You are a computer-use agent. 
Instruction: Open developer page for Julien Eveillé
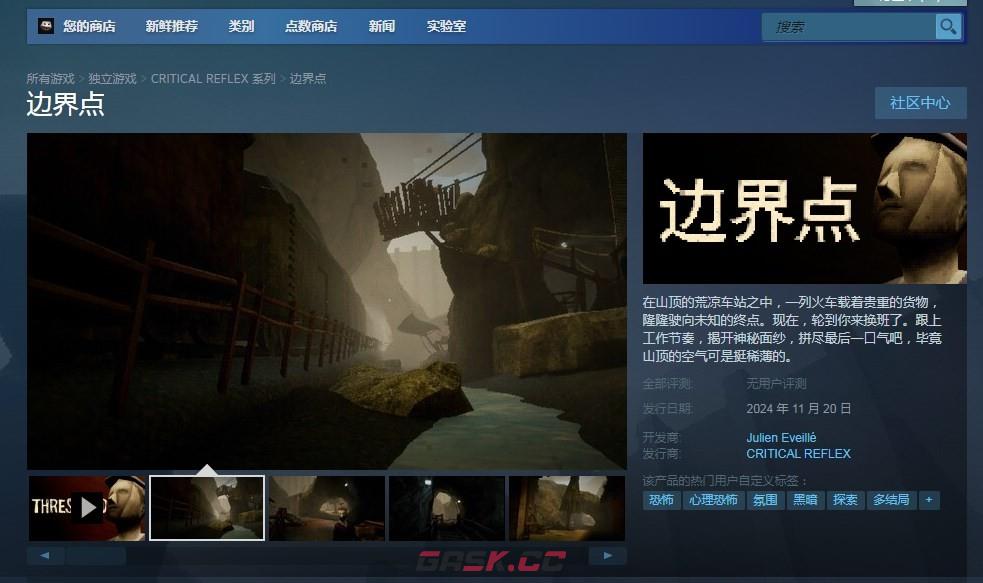point(782,437)
